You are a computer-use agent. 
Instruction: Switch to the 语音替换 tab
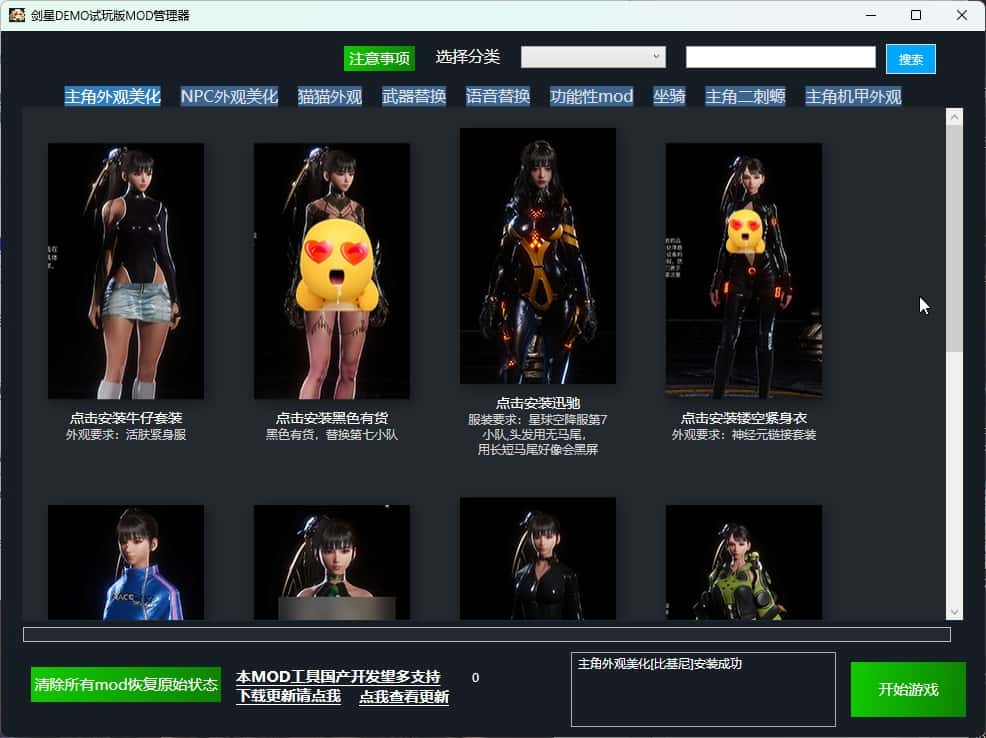point(498,96)
